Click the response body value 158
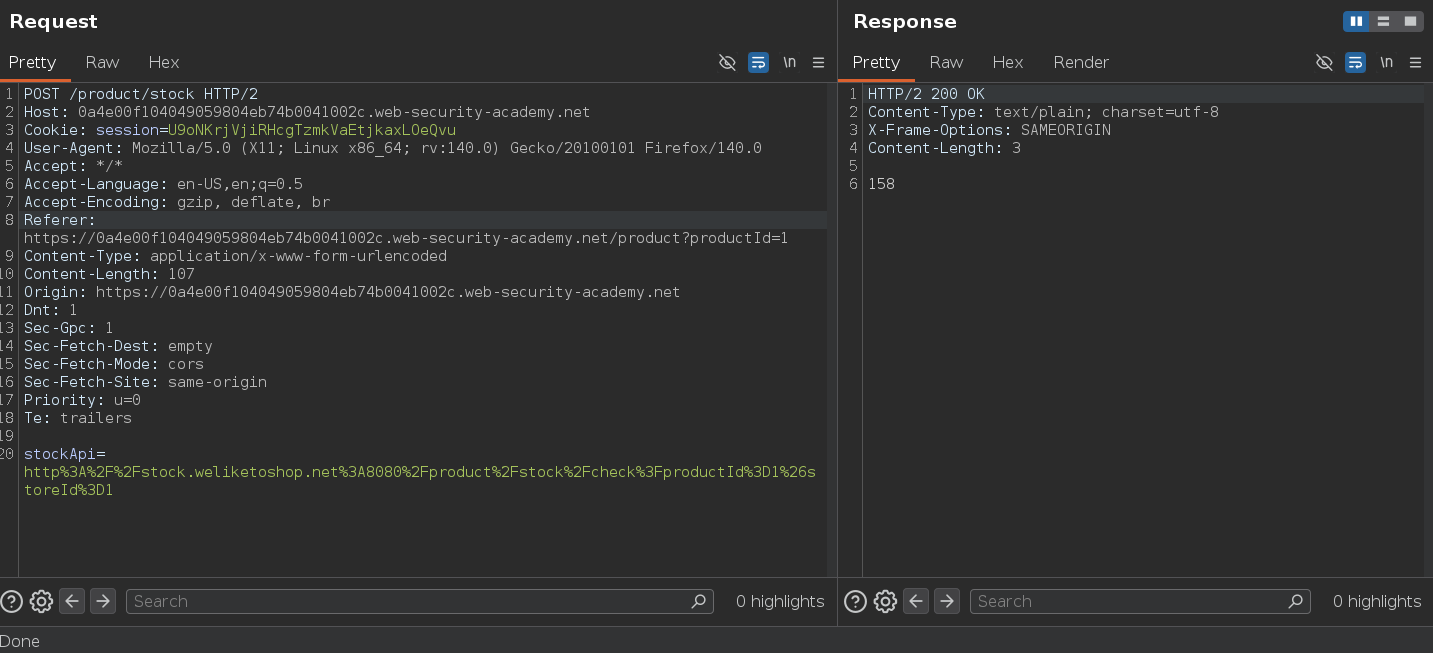Viewport: 1433px width, 653px height. [x=881, y=184]
